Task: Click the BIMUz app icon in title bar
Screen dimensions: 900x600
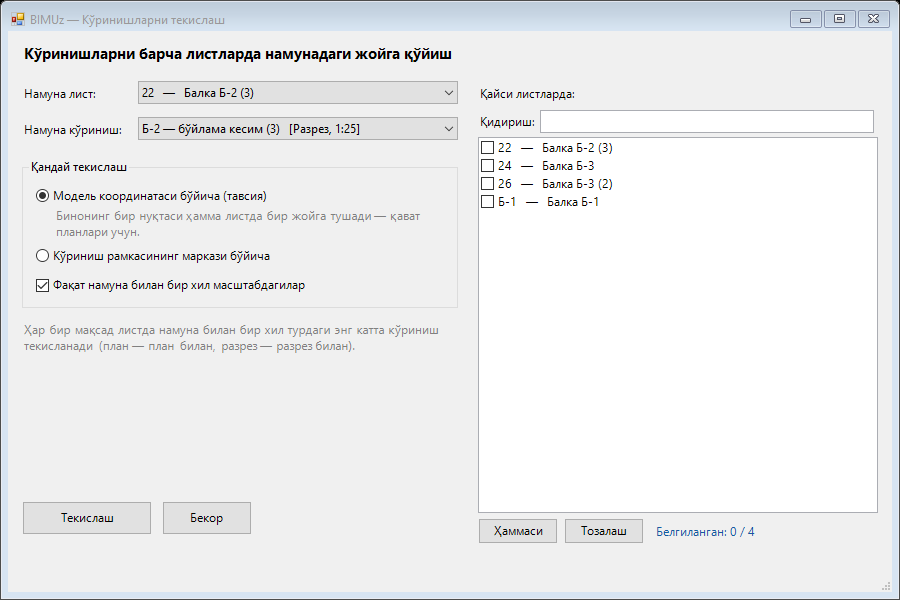Action: point(18,20)
